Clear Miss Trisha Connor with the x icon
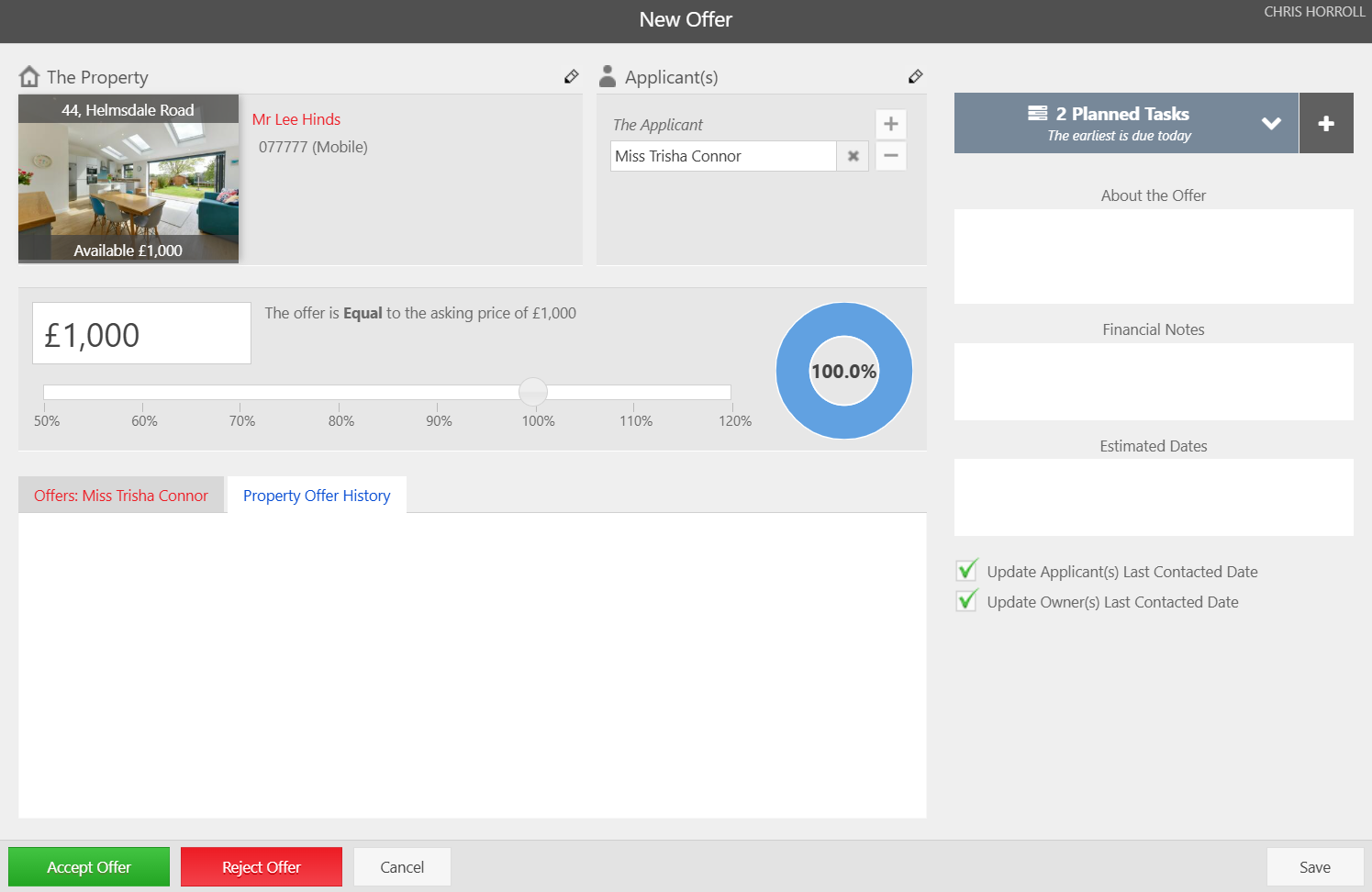 coord(853,156)
